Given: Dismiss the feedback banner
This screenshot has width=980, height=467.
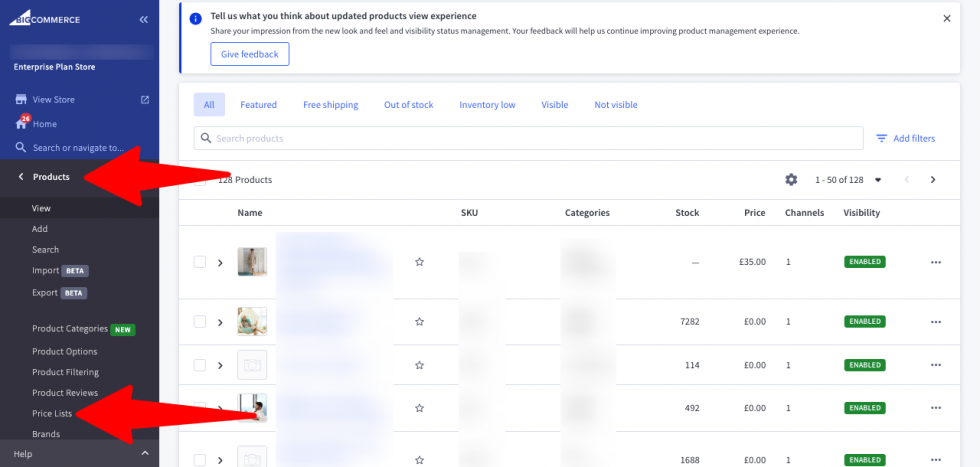Looking at the screenshot, I should 947,18.
